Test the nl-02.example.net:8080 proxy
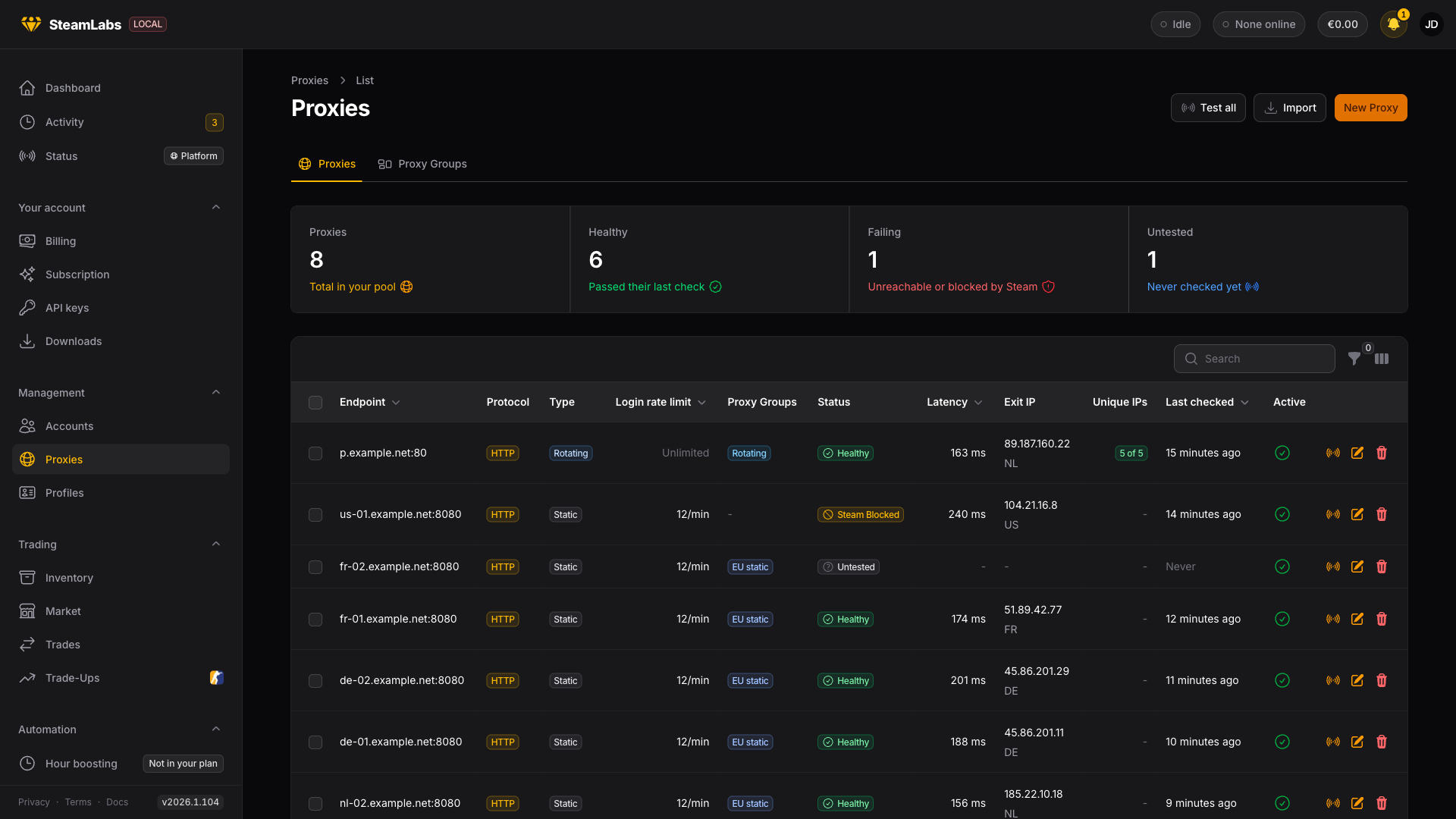The width and height of the screenshot is (1456, 819). point(1333,803)
